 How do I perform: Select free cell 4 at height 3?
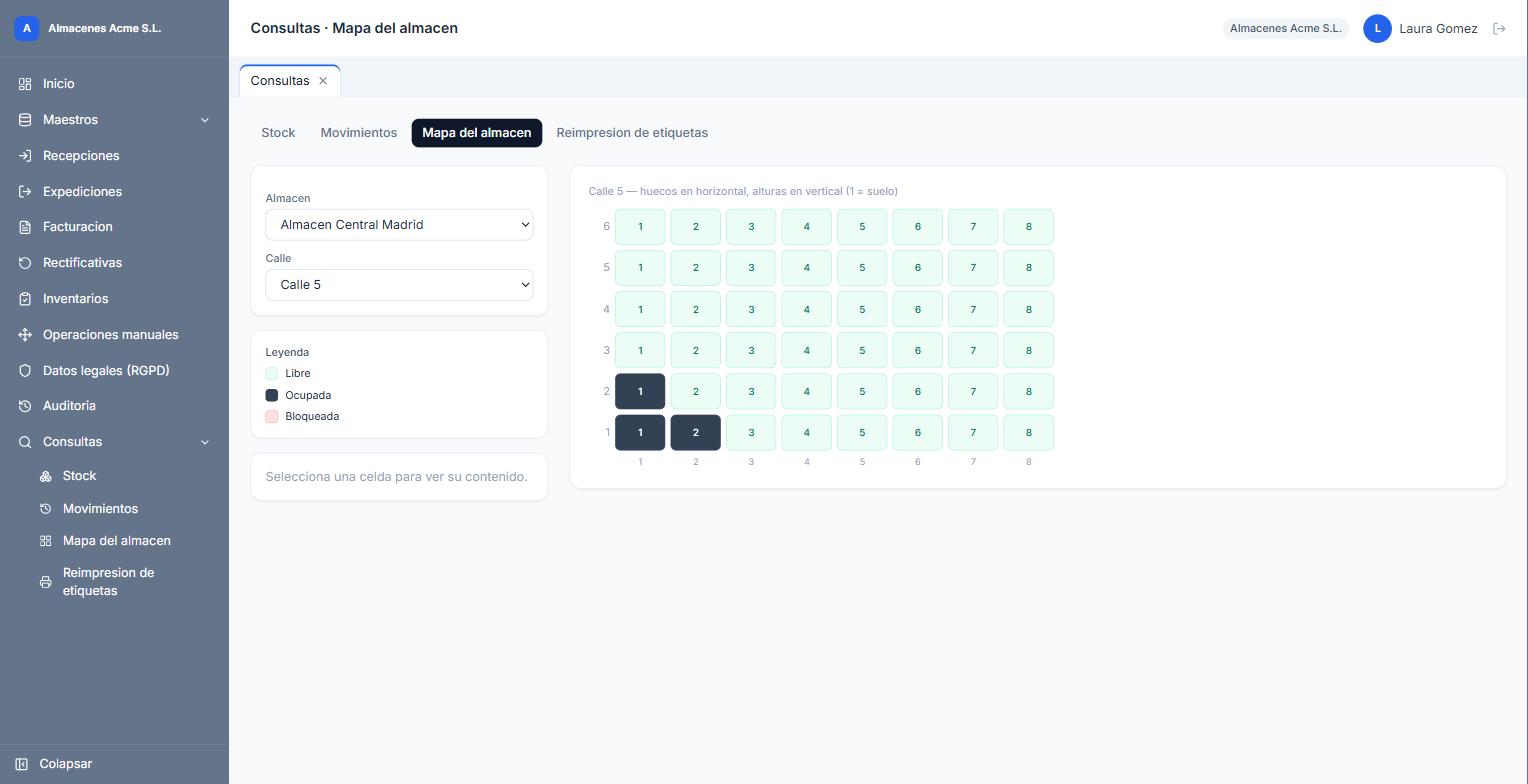[x=807, y=351]
